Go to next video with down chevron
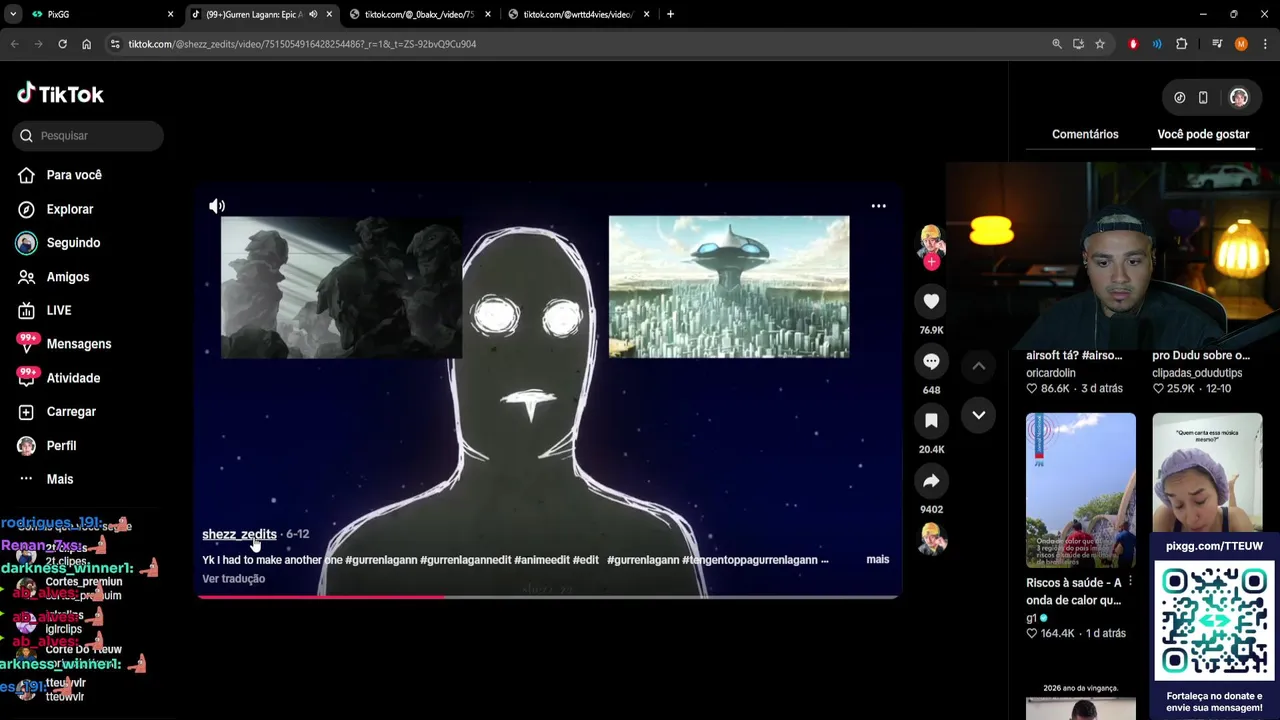Image resolution: width=1280 pixels, height=720 pixels. pyautogui.click(x=979, y=415)
